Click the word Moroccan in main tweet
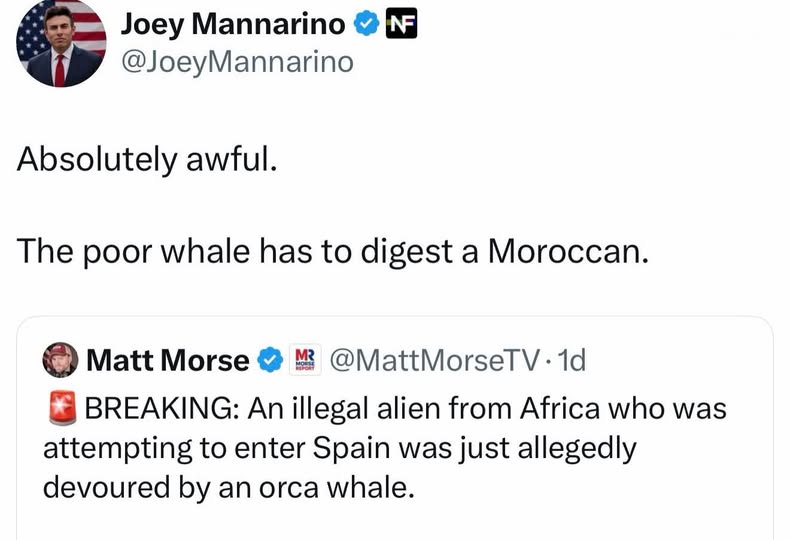The height and width of the screenshot is (540, 790). click(568, 251)
